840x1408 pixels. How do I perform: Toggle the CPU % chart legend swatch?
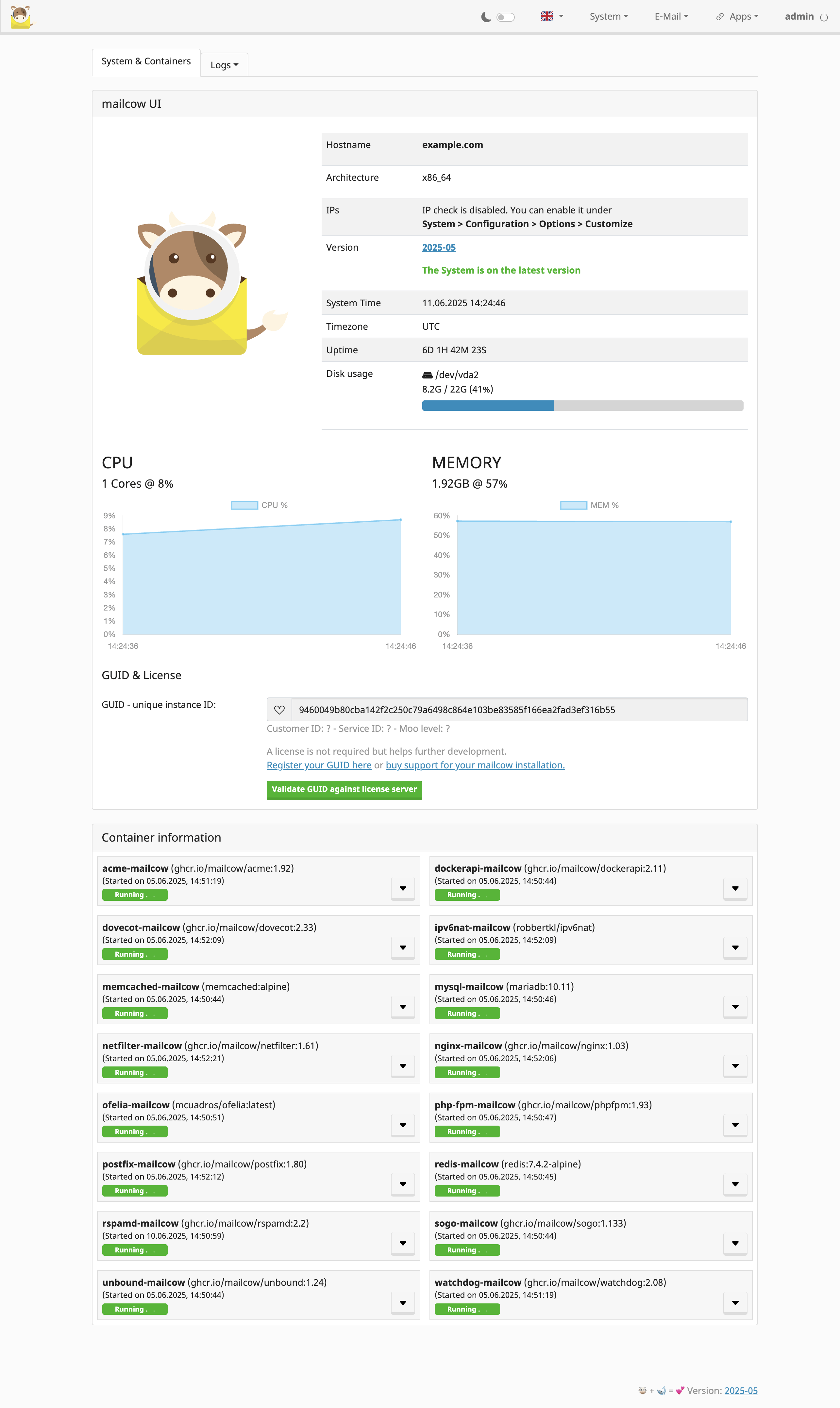tap(244, 505)
